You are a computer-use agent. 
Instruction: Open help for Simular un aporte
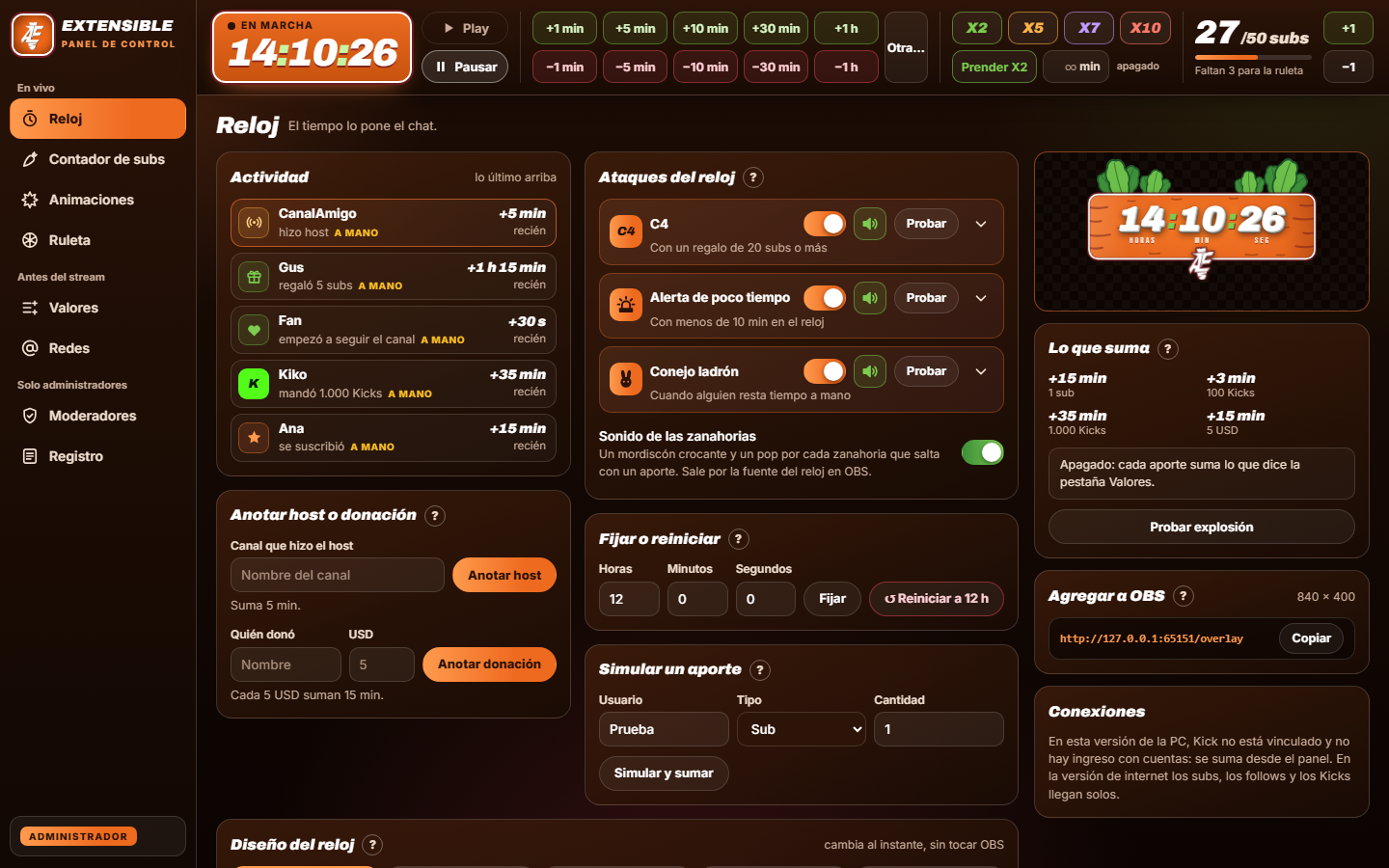(760, 670)
